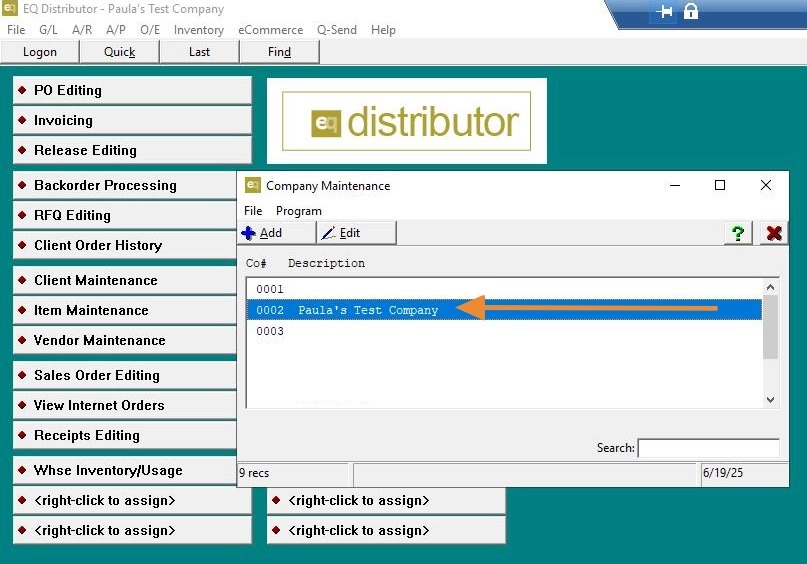
Task: Open Receipts Editing
Action: click(125, 435)
